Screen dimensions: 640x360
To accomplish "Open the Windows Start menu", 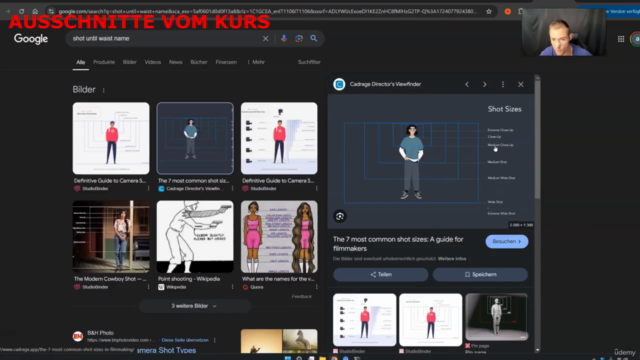I will pyautogui.click(x=288, y=358).
